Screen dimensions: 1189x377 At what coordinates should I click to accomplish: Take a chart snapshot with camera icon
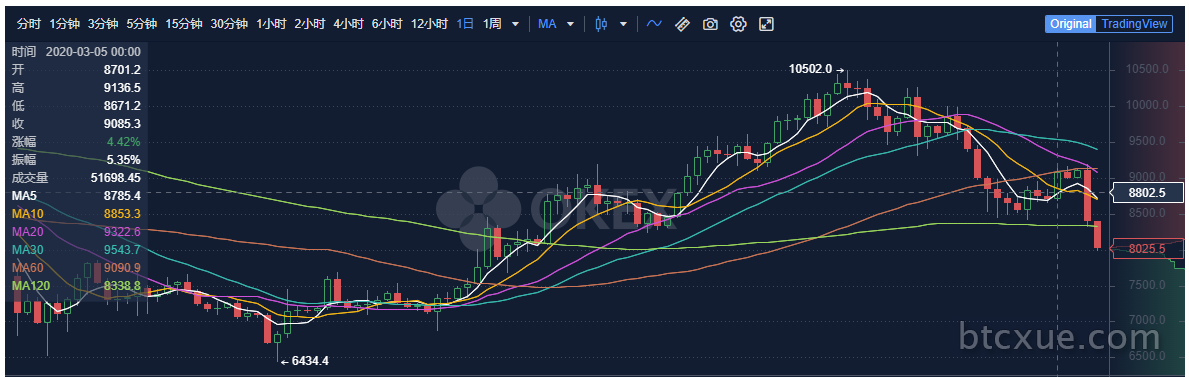[x=710, y=24]
